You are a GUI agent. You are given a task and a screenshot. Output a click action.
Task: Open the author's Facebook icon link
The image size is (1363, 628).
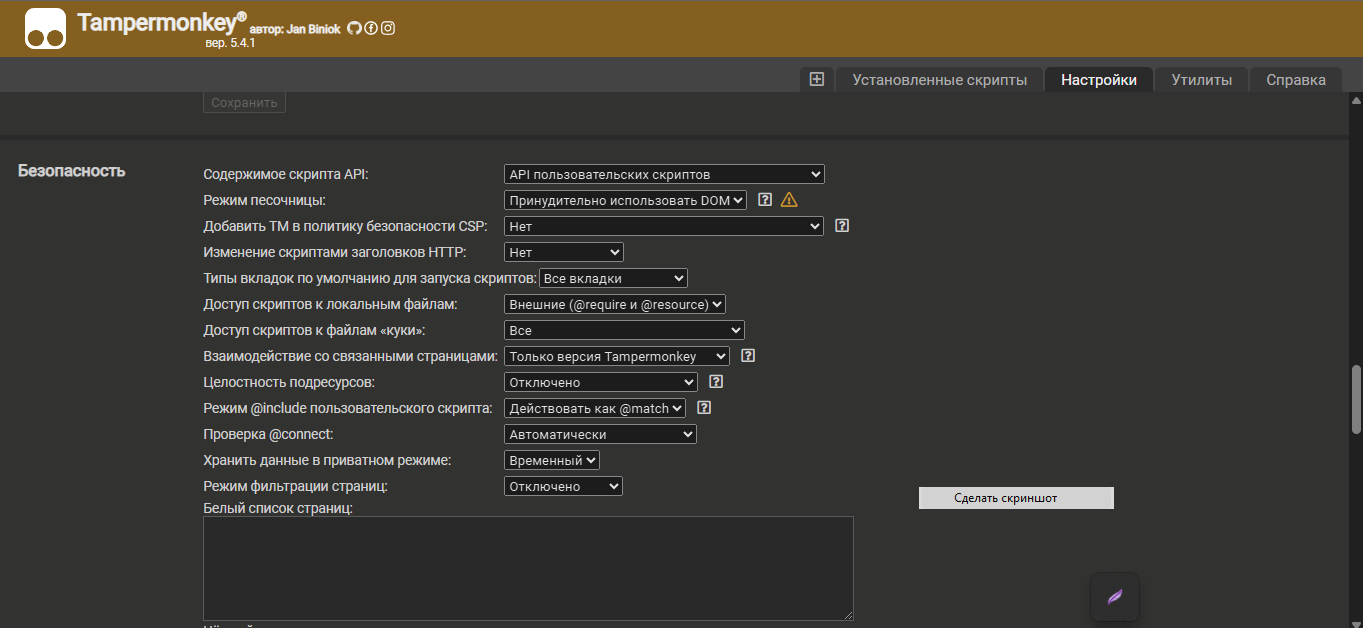pos(371,28)
